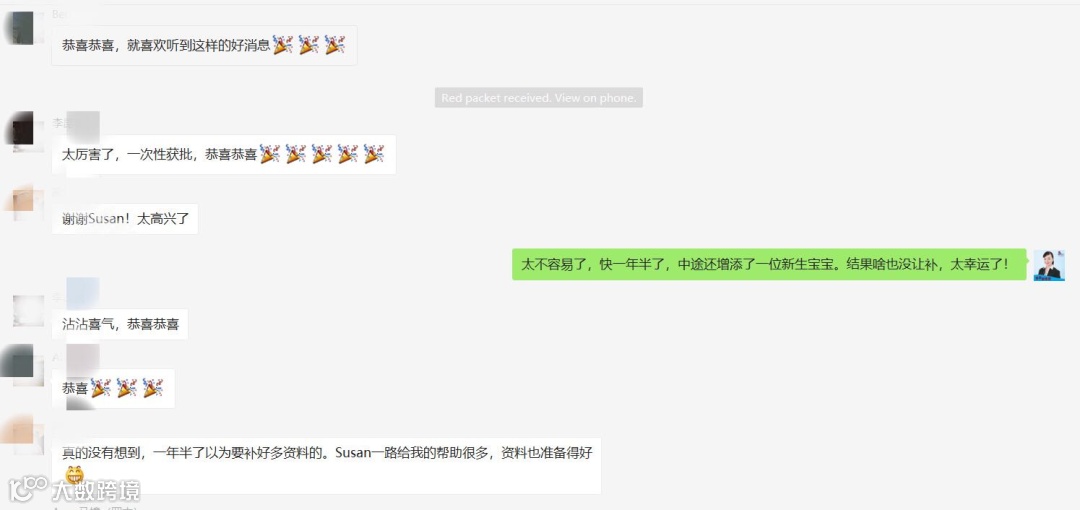Click the avatar beside the '沾沾喜气' message

28,310
